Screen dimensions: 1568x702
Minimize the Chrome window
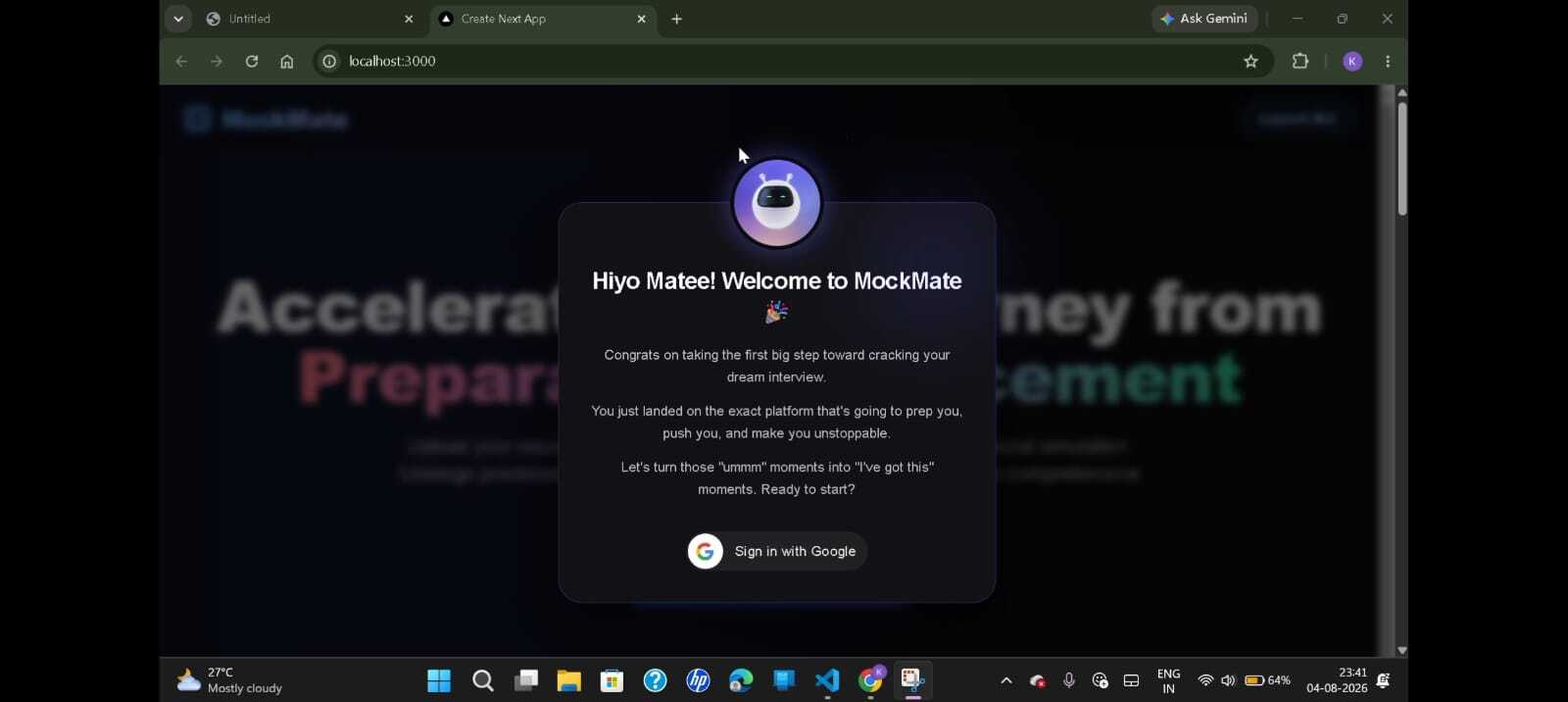1298,19
